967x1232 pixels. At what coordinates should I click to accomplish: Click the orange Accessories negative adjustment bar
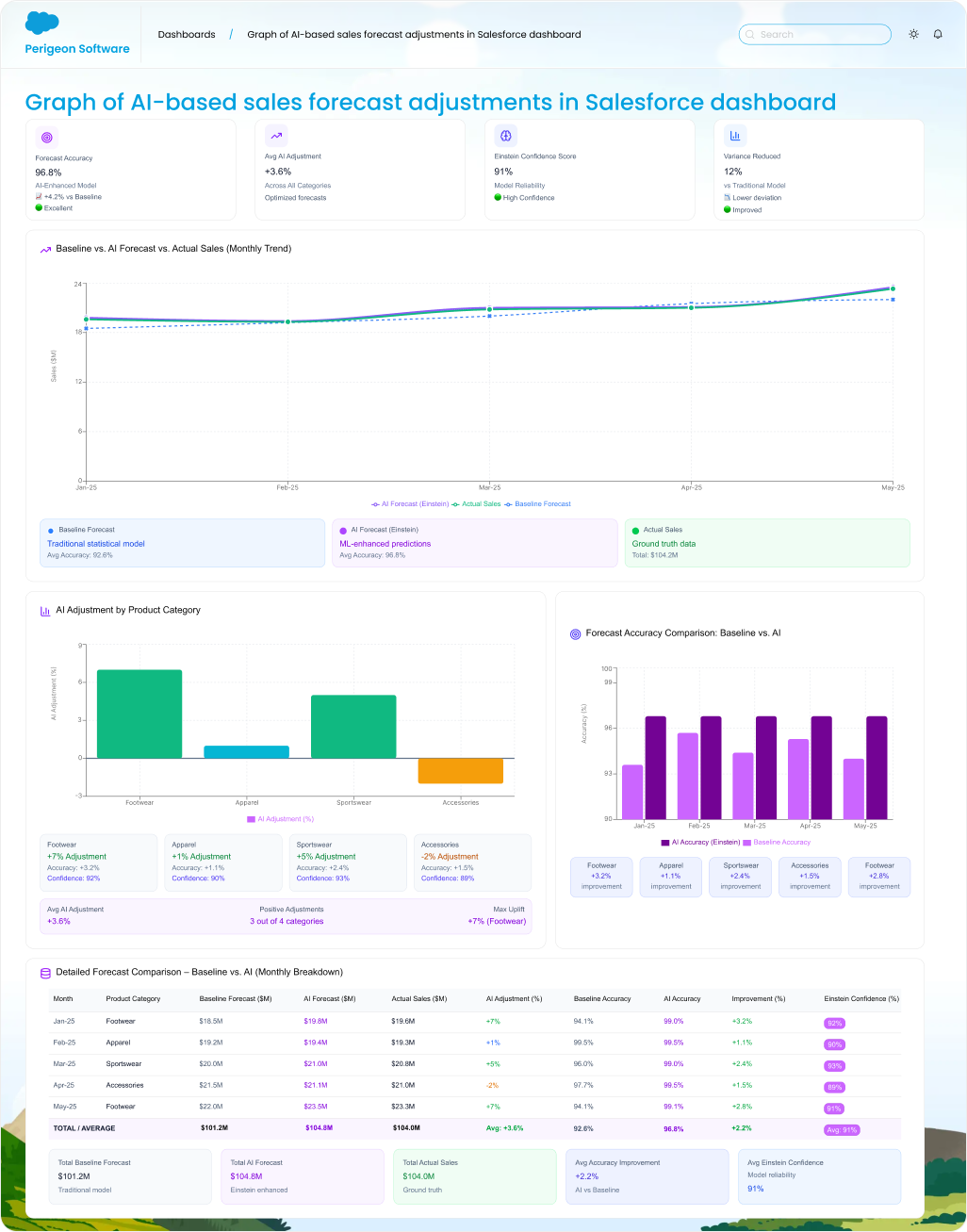[x=460, y=771]
